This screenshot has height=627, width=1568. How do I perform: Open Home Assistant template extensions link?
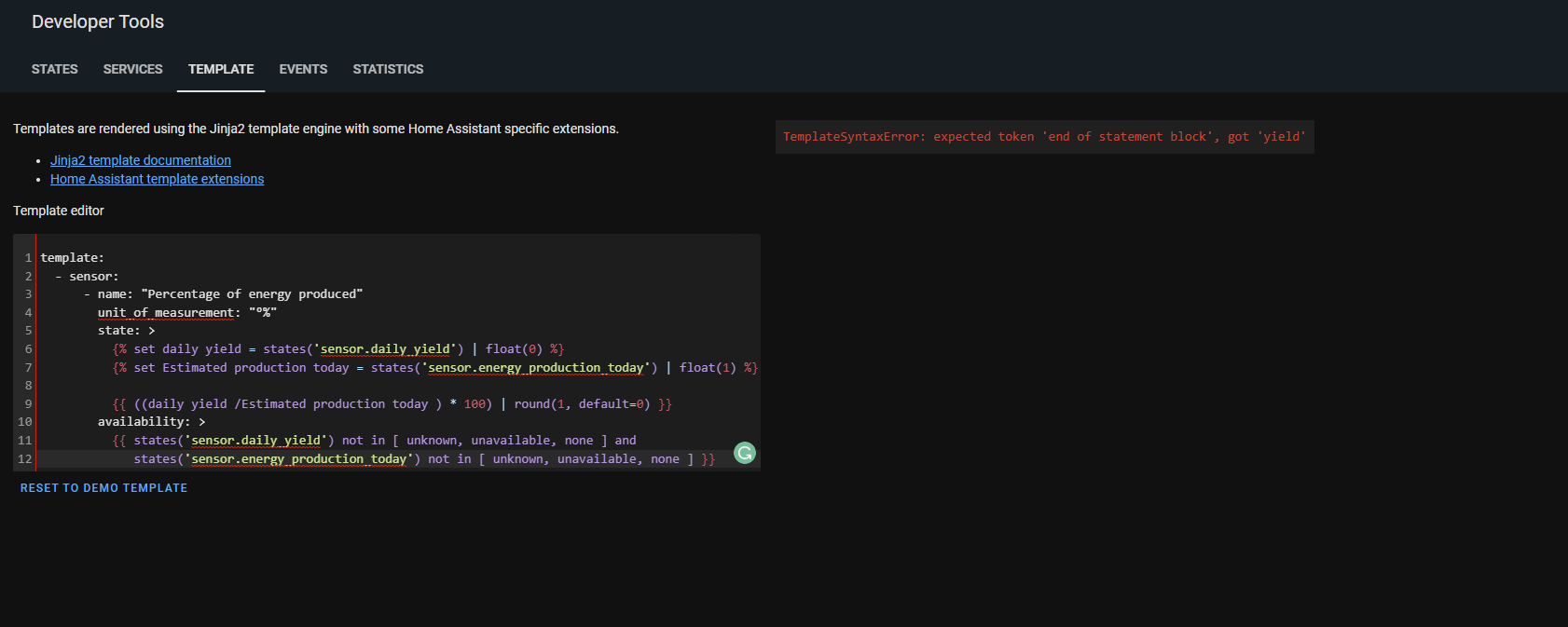(x=157, y=179)
